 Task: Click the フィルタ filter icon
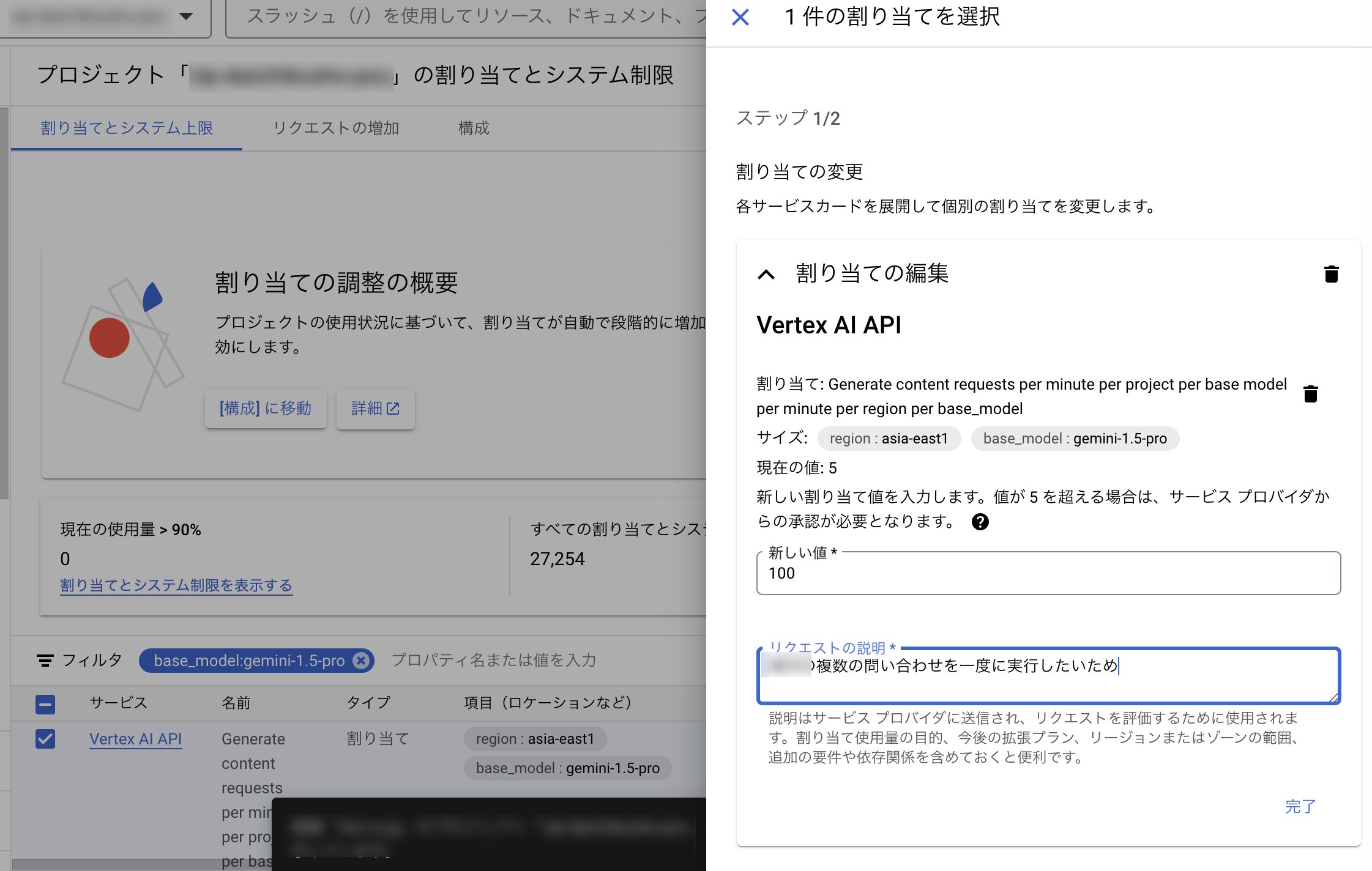click(x=45, y=661)
